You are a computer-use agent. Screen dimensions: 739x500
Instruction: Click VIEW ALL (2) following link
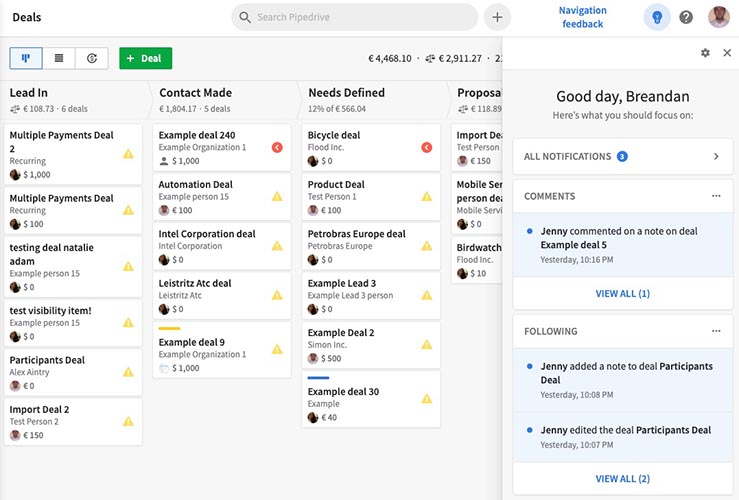click(623, 479)
